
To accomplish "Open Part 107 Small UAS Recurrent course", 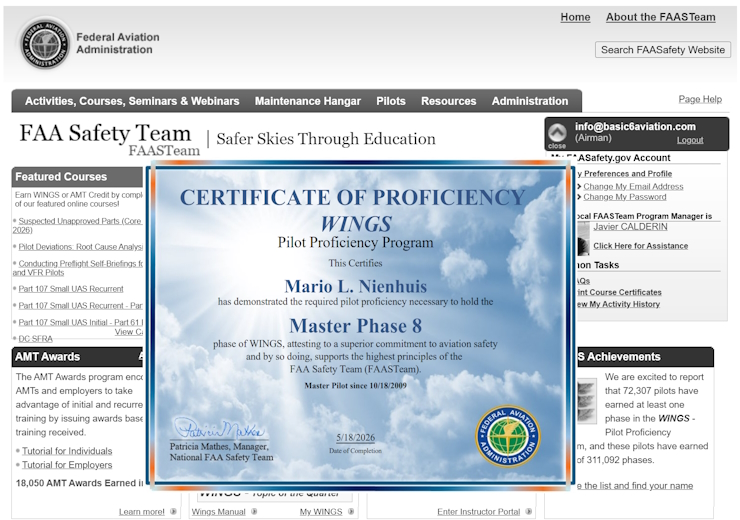I will (x=71, y=289).
